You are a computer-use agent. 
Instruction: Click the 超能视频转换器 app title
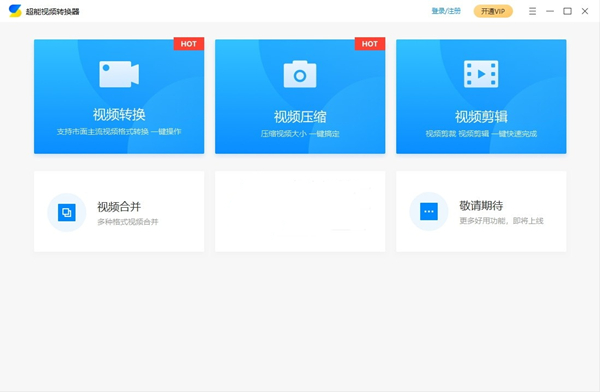tap(52, 11)
